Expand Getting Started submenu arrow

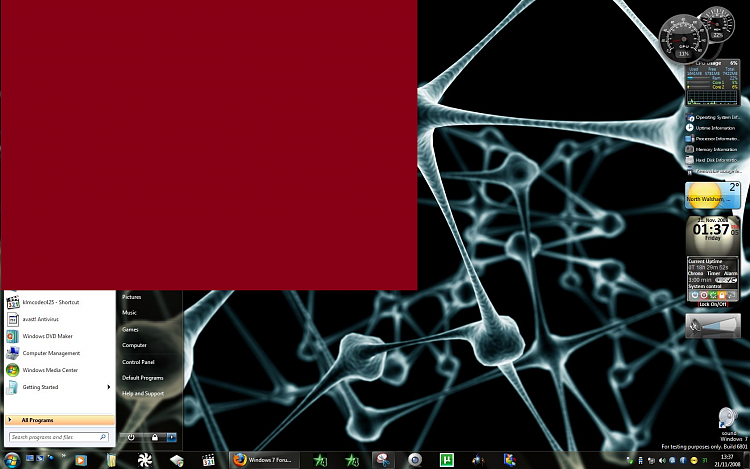pos(109,387)
